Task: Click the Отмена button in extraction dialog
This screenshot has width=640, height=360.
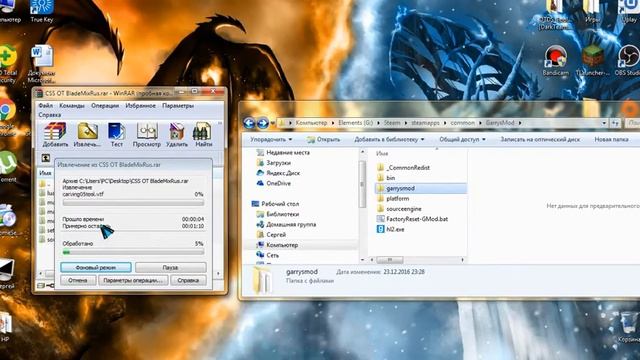Action: click(x=78, y=280)
